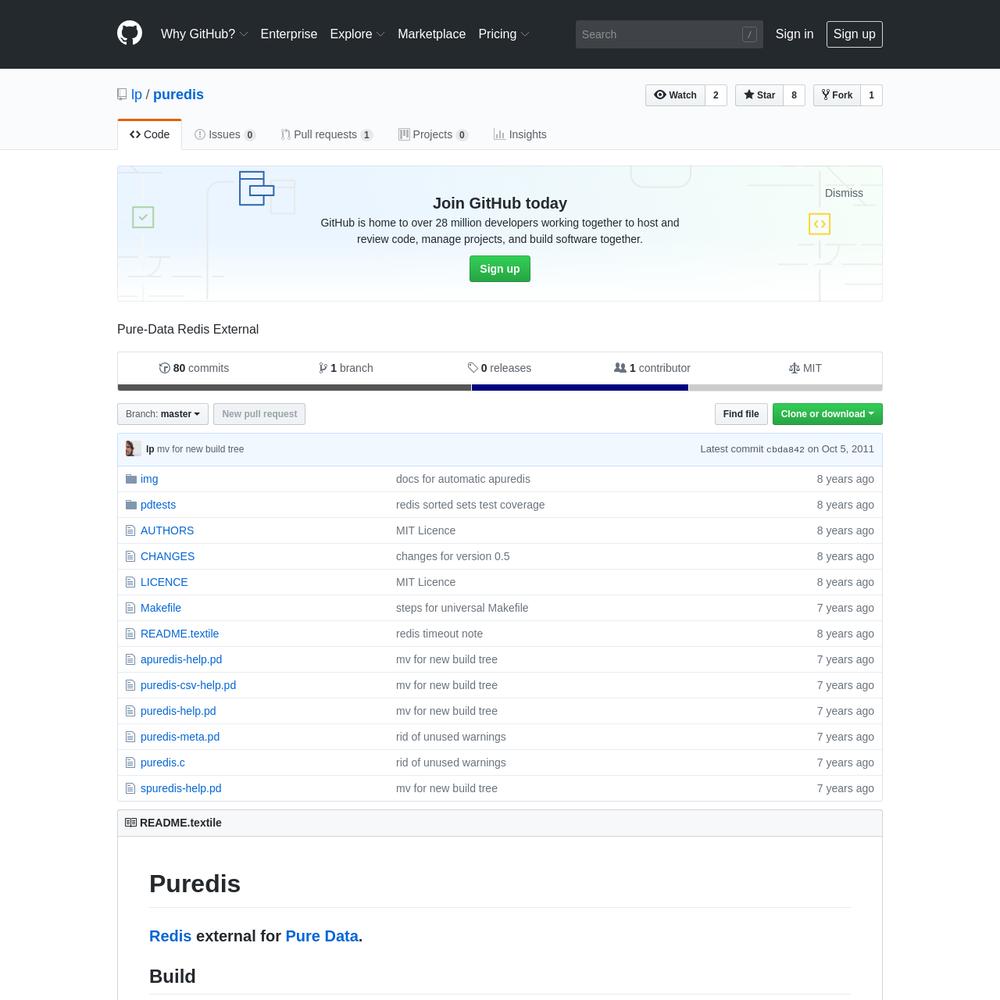Viewport: 1000px width, 1000px height.
Task: Switch to the Code tab
Action: pyautogui.click(x=149, y=135)
